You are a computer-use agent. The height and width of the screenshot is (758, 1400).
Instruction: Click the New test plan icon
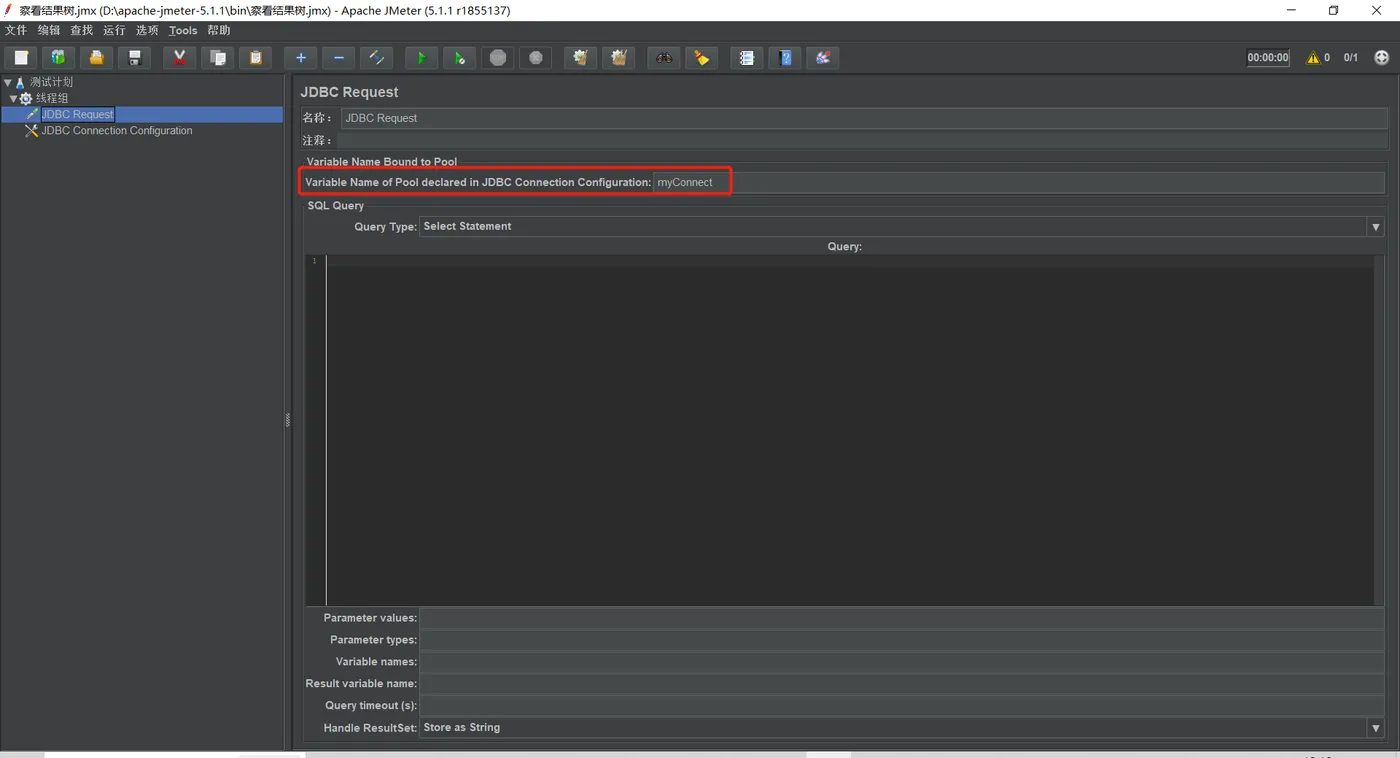coord(21,58)
